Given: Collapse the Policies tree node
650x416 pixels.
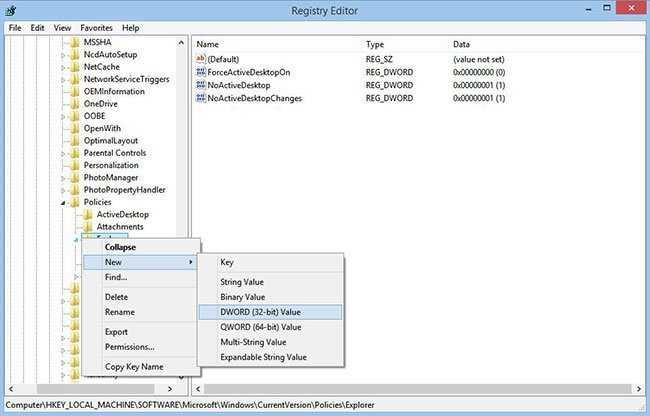Looking at the screenshot, I should 63,203.
